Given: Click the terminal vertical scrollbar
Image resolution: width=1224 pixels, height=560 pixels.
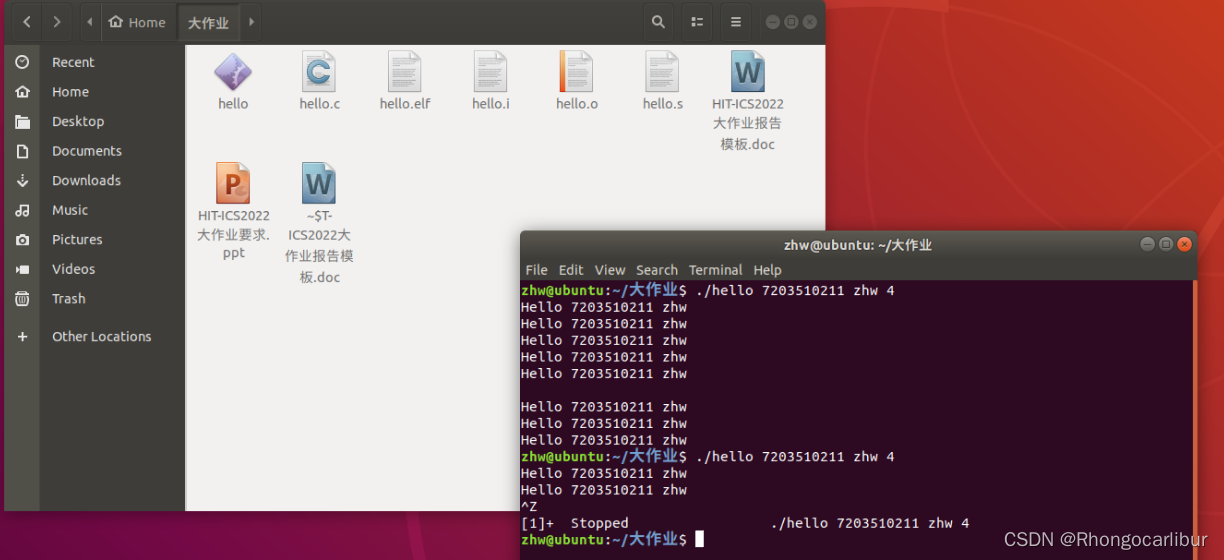Looking at the screenshot, I should pos(1193,420).
